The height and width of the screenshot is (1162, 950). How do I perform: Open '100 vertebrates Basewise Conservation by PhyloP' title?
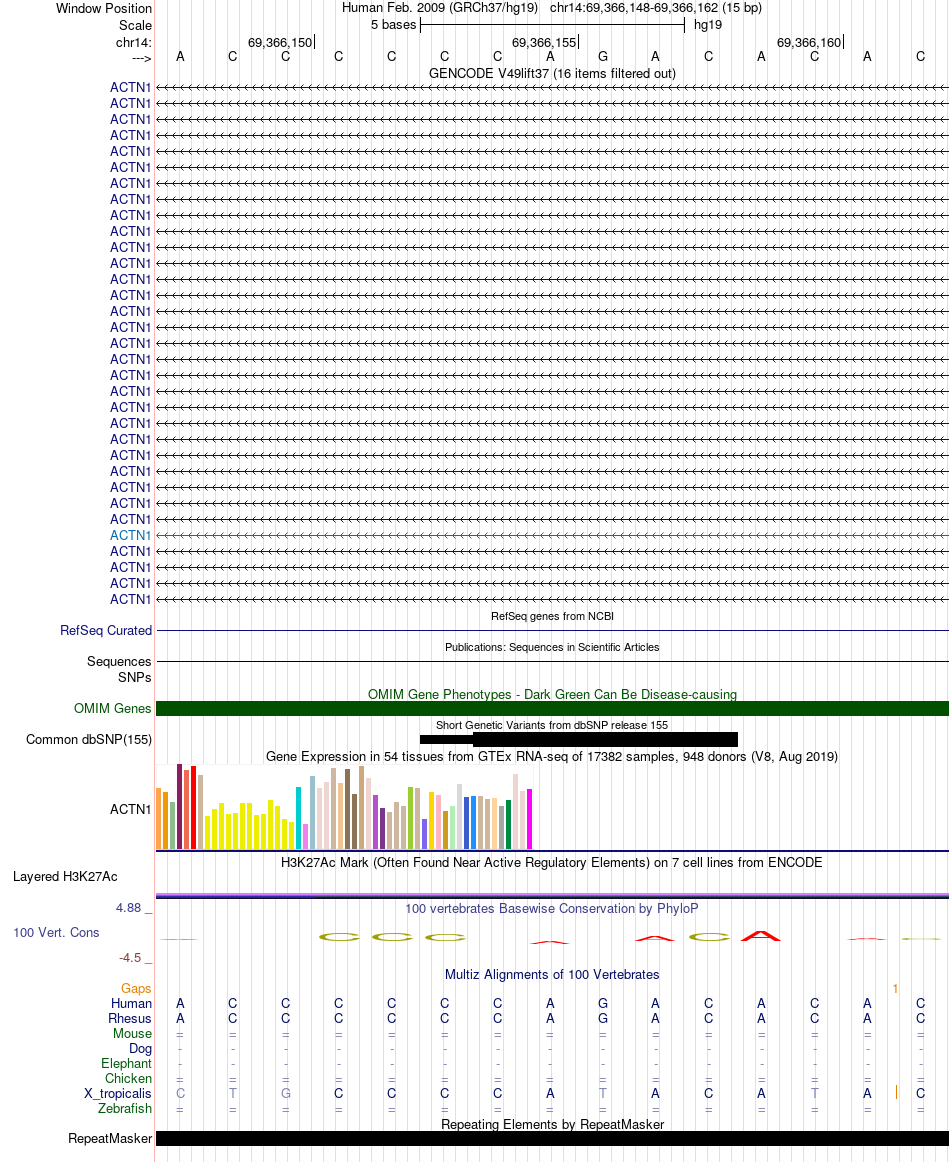[x=552, y=909]
